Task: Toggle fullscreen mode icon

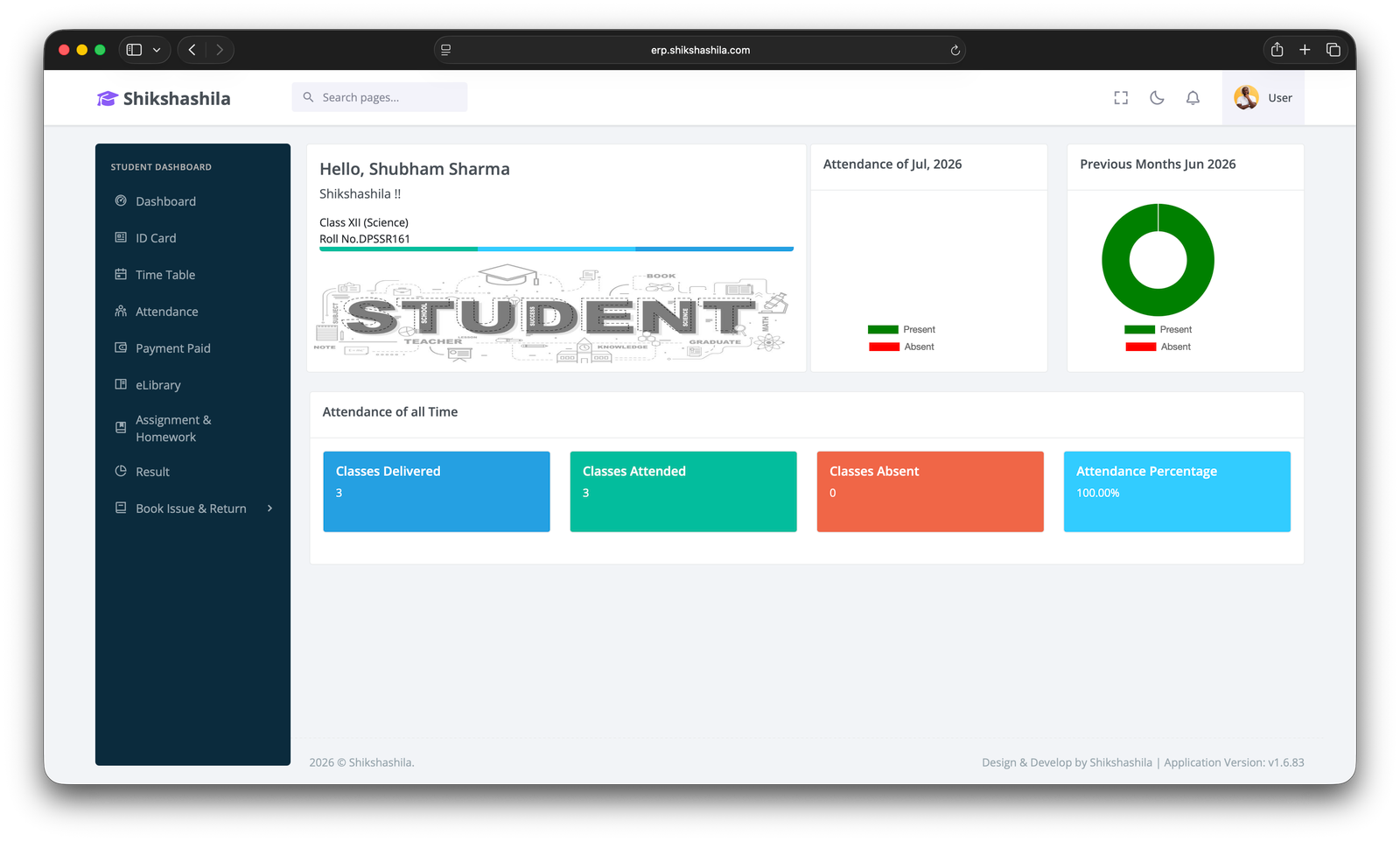Action: [1121, 98]
